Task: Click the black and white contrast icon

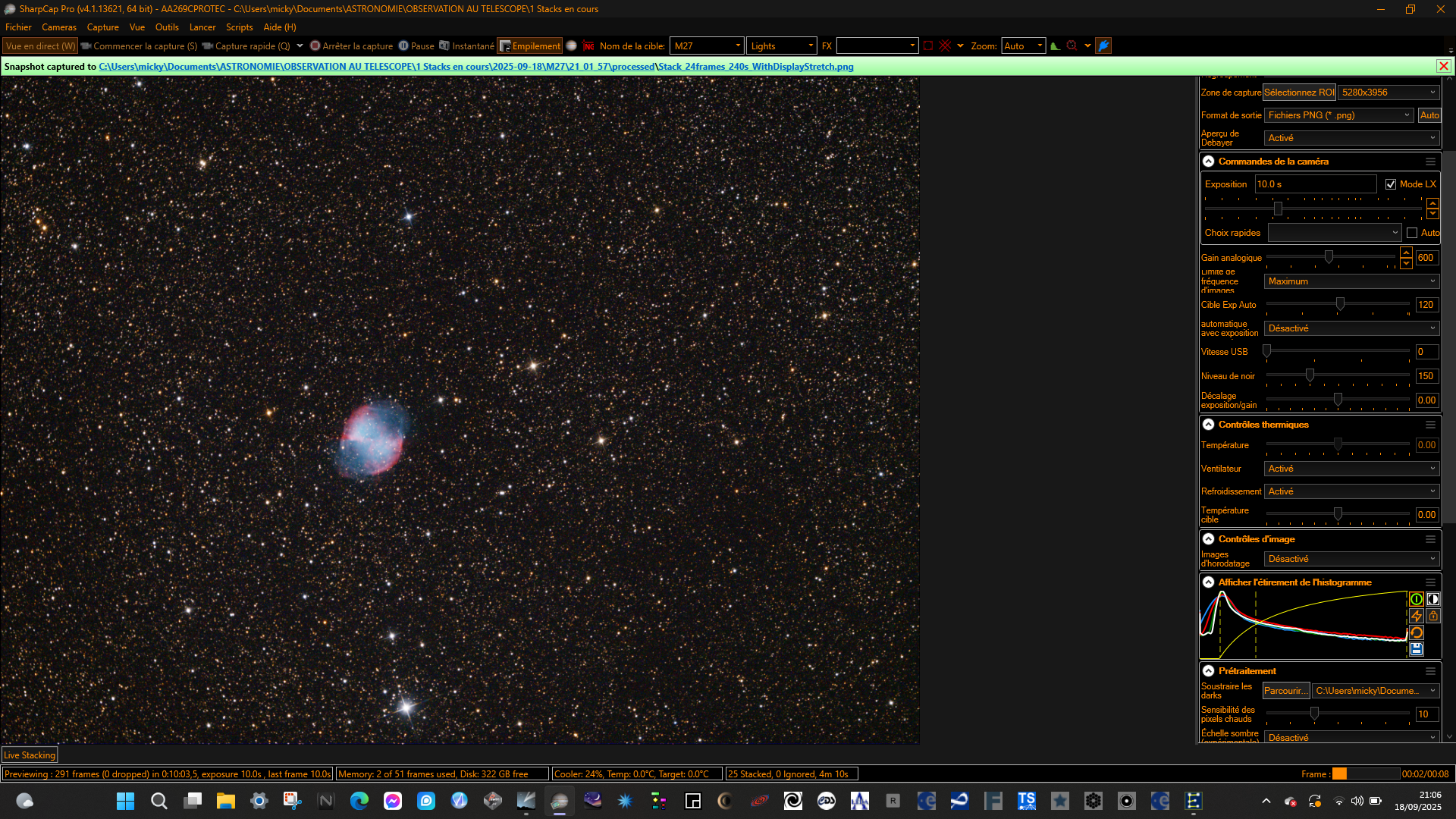Action: pyautogui.click(x=1432, y=599)
